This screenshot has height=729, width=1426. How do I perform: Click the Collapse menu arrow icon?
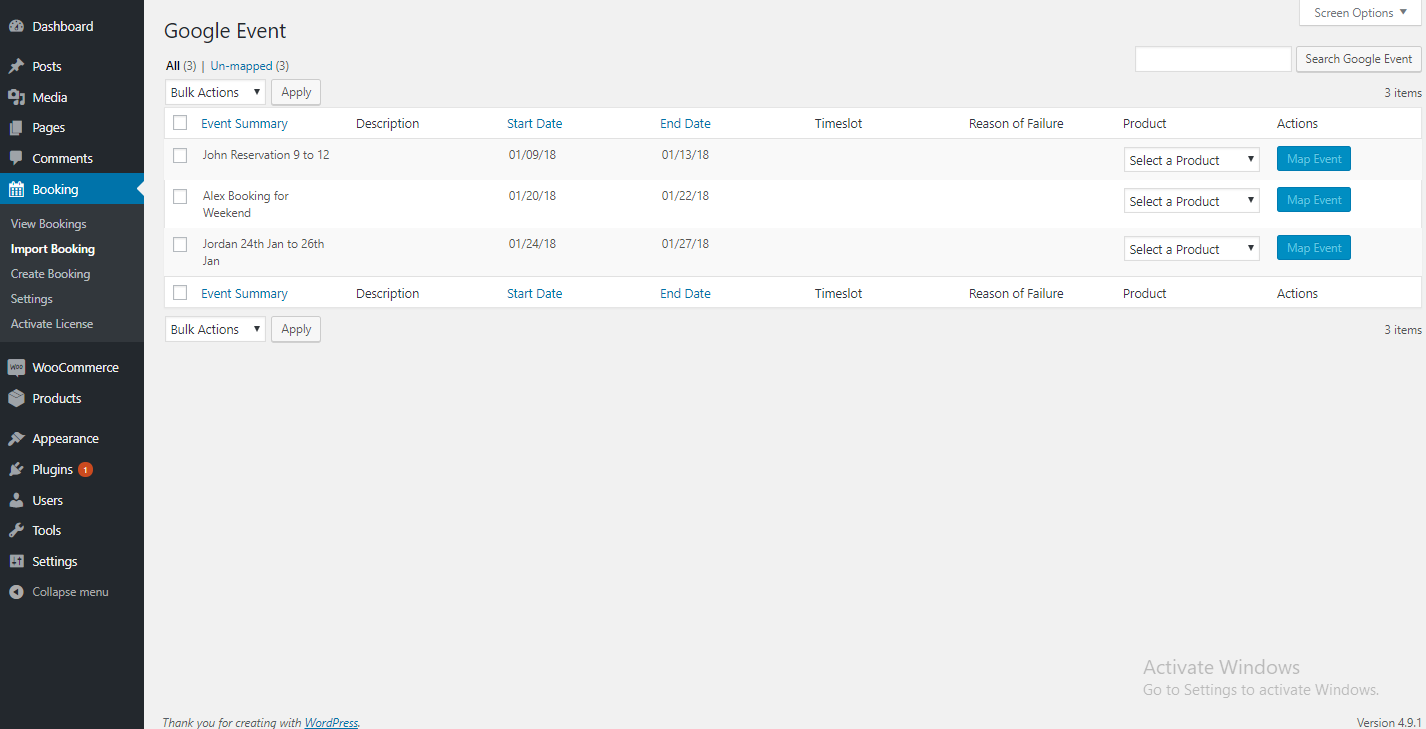(16, 591)
